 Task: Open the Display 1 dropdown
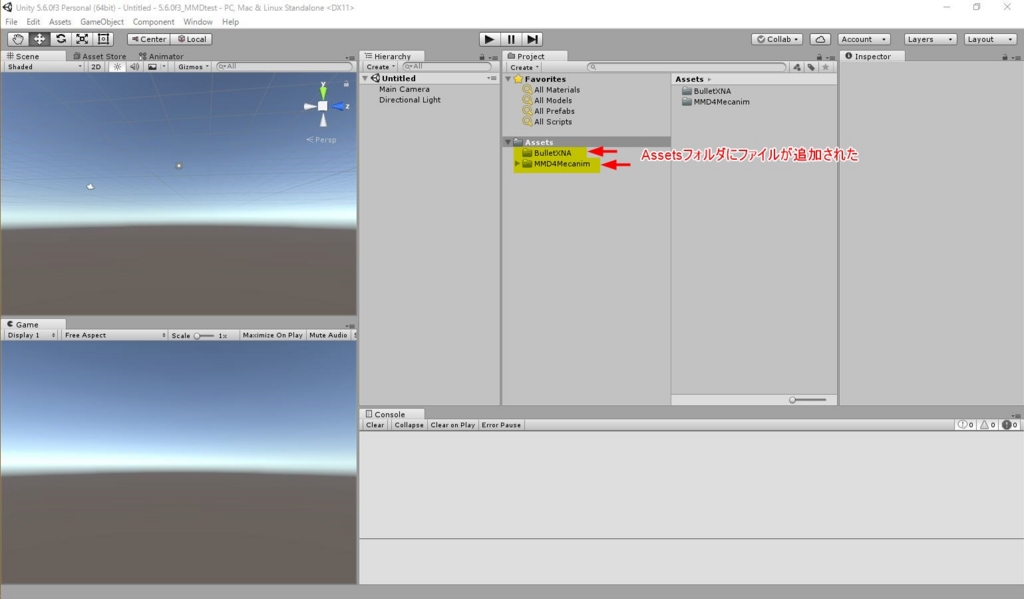(31, 335)
